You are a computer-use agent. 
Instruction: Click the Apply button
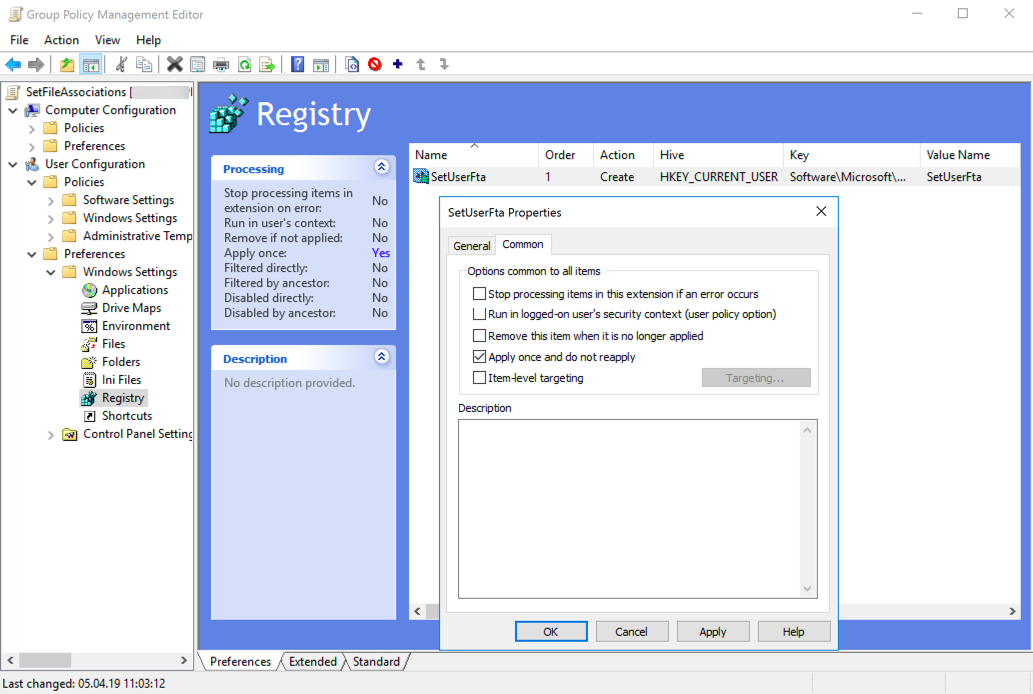click(713, 631)
